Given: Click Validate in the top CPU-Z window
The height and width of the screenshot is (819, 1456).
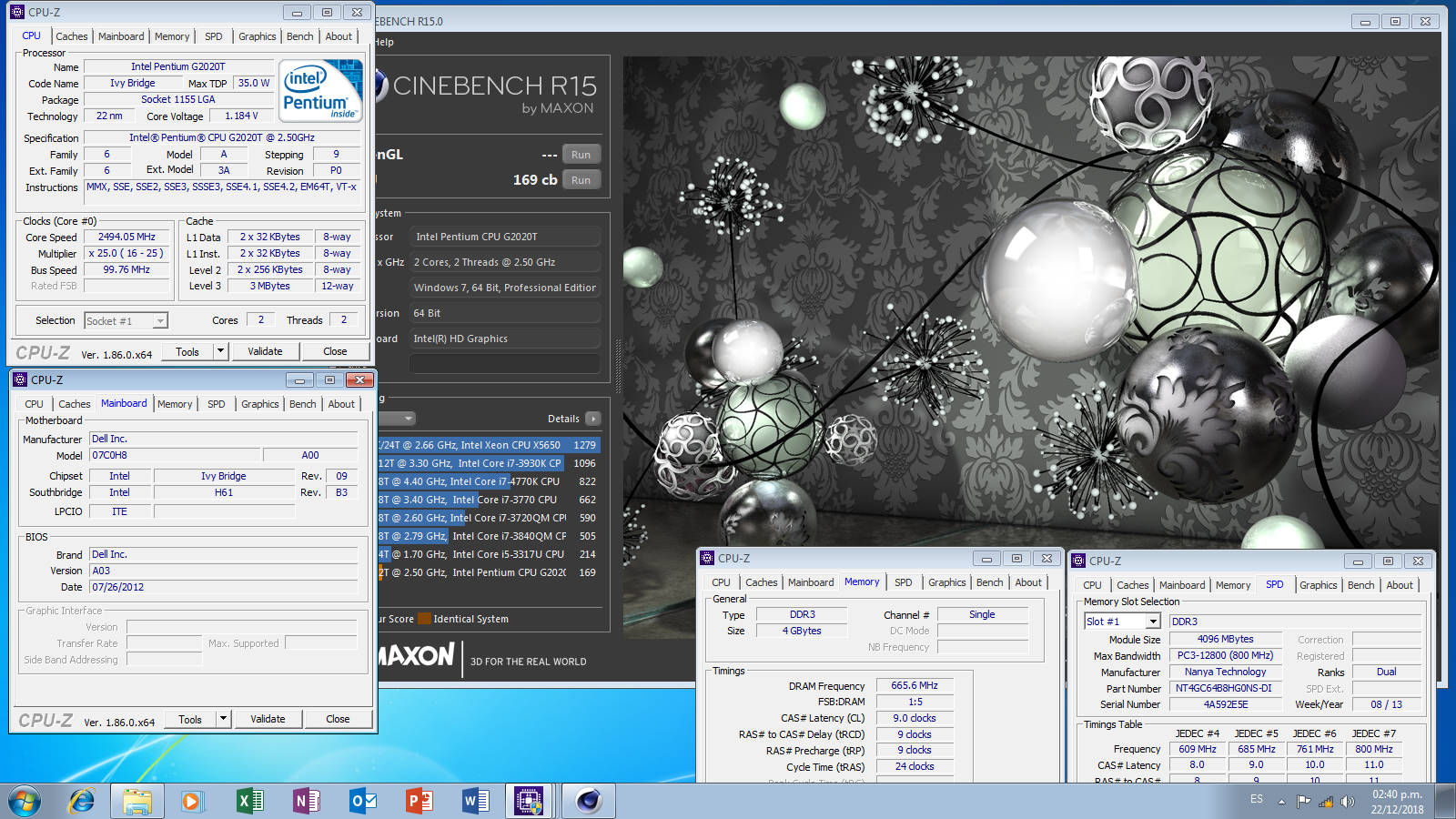Looking at the screenshot, I should pyautogui.click(x=265, y=351).
